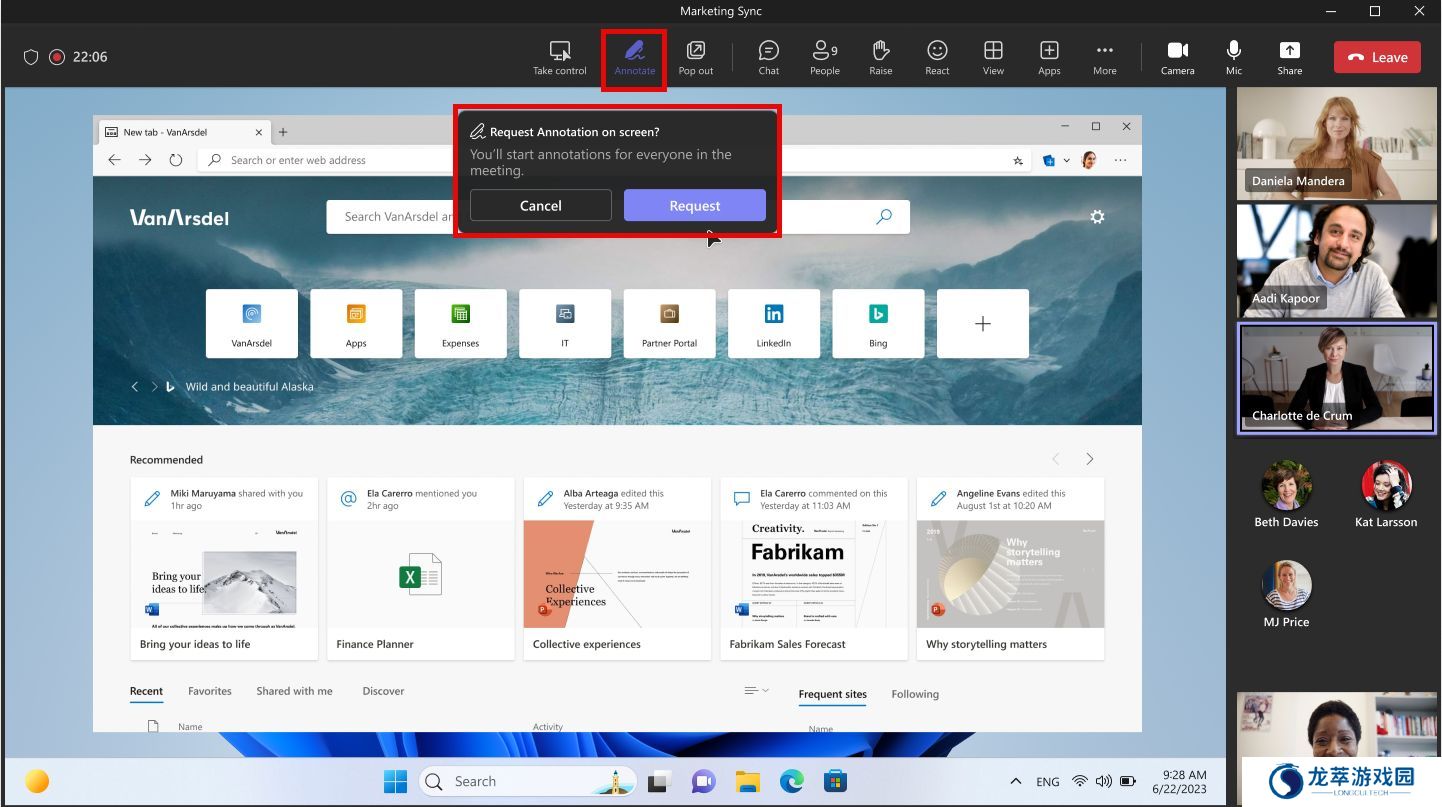The height and width of the screenshot is (807, 1442).
Task: Select the Annotate pen tool
Action: click(x=635, y=57)
